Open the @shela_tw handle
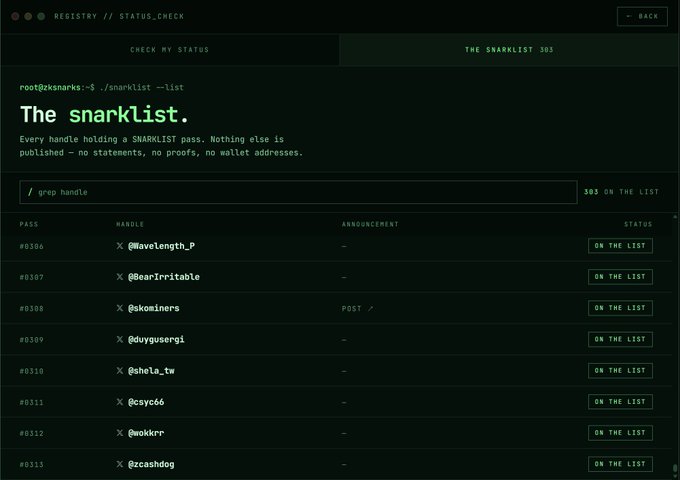 click(151, 371)
